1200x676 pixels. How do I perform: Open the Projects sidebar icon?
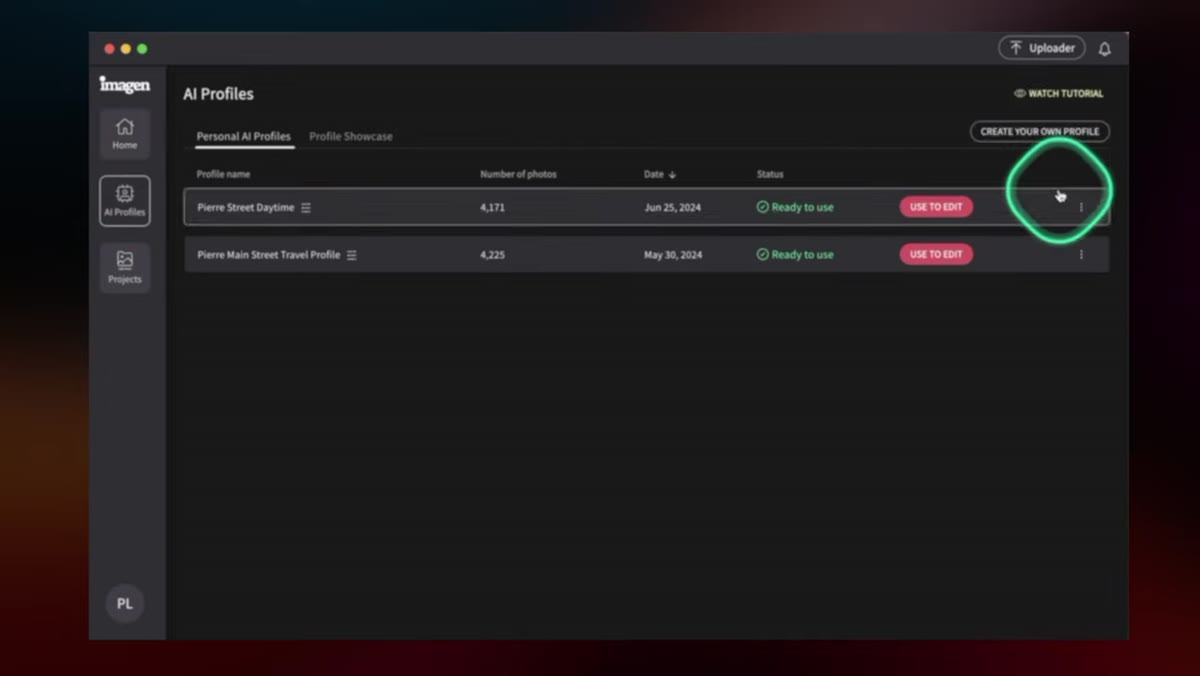125,267
